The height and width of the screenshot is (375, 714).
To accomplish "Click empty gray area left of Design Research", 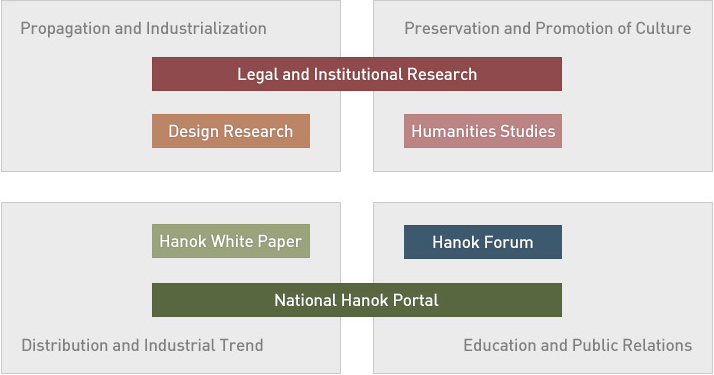I will tap(77, 131).
